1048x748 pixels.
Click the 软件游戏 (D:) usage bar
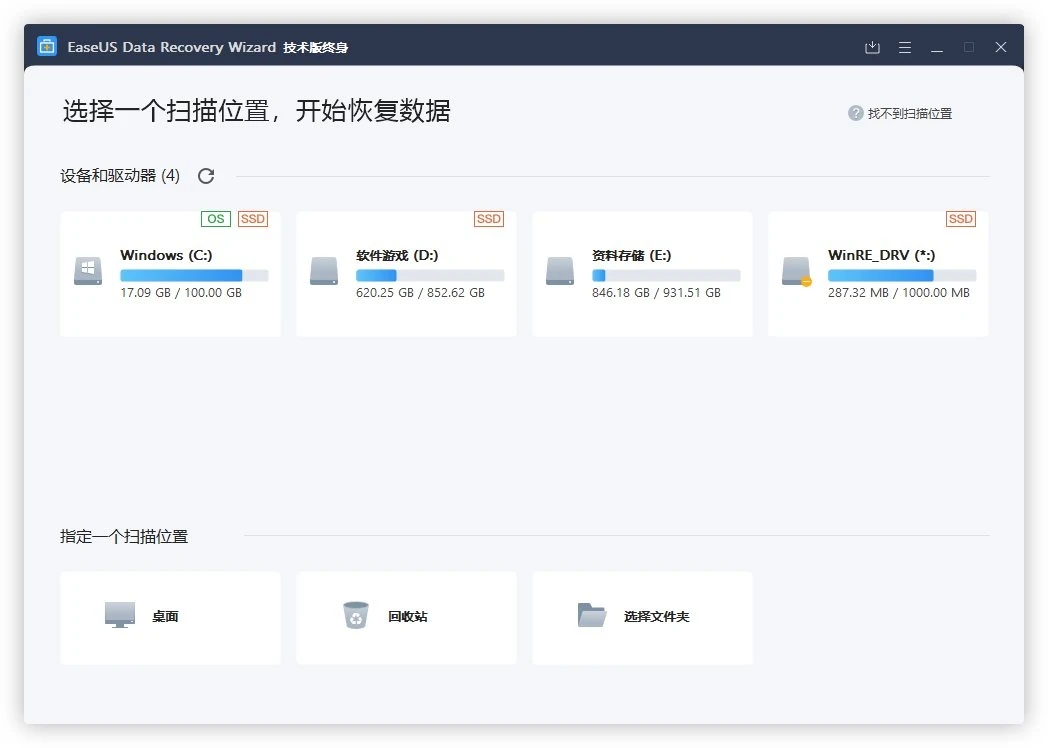pyautogui.click(x=430, y=275)
